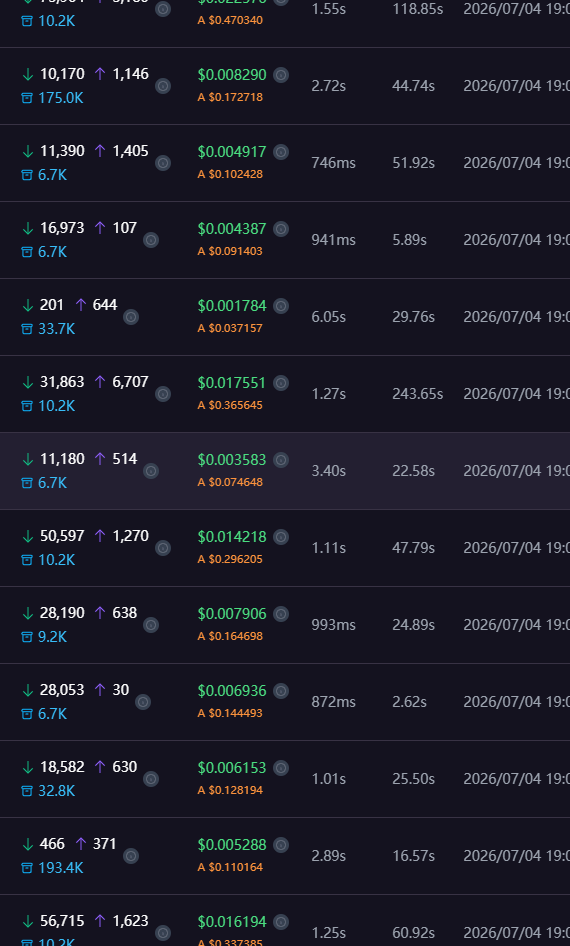570x946 pixels.
Task: Click info icon next to $0.014218
Action: pyautogui.click(x=280, y=537)
